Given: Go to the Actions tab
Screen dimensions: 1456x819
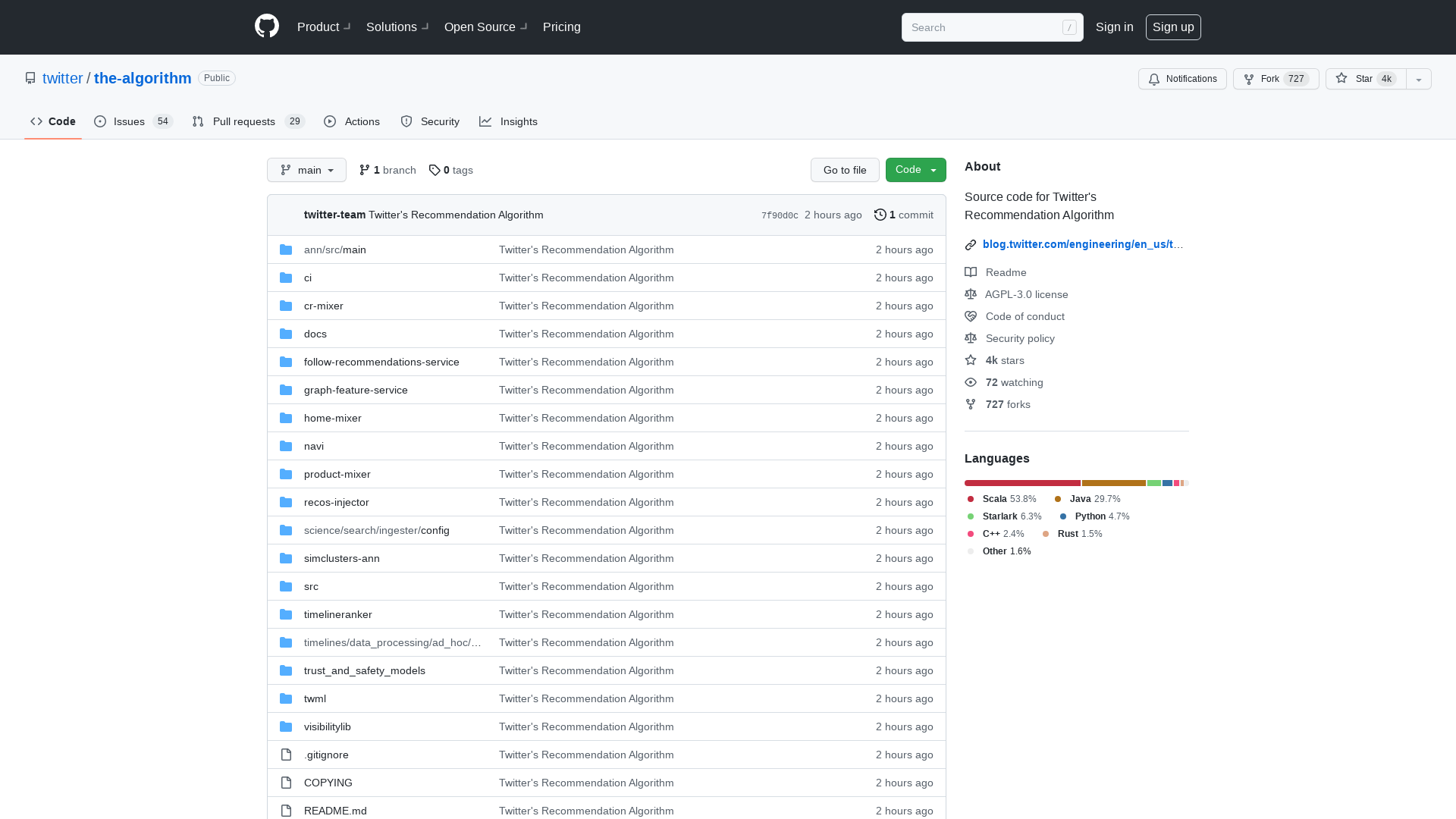Looking at the screenshot, I should pos(352,121).
